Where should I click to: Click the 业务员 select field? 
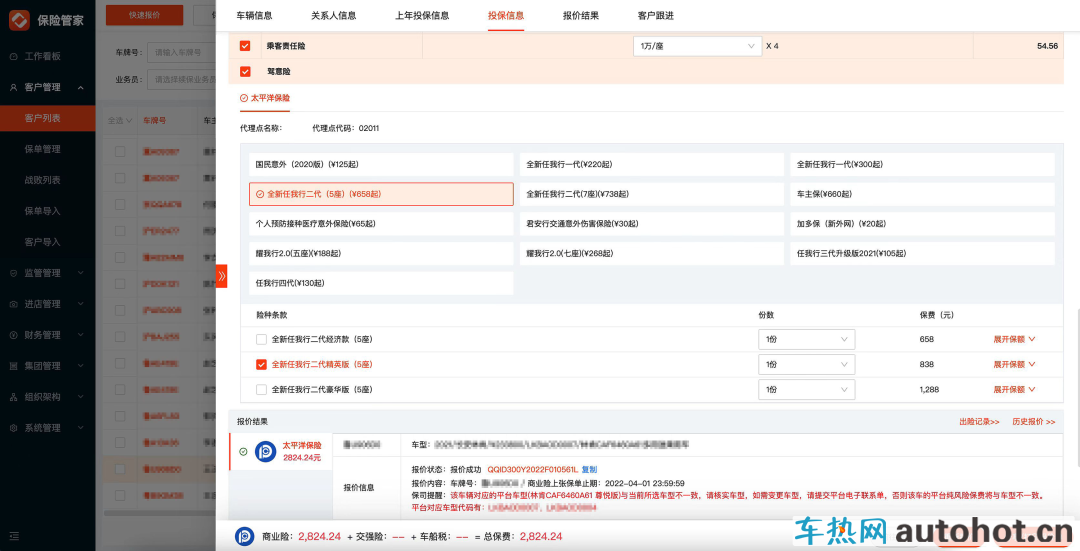[182, 79]
